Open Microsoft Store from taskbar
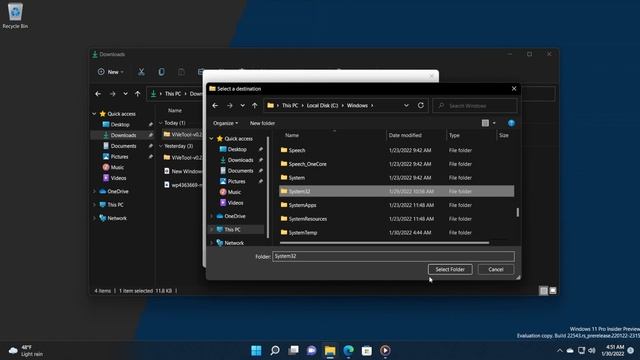The image size is (640, 360). (367, 350)
